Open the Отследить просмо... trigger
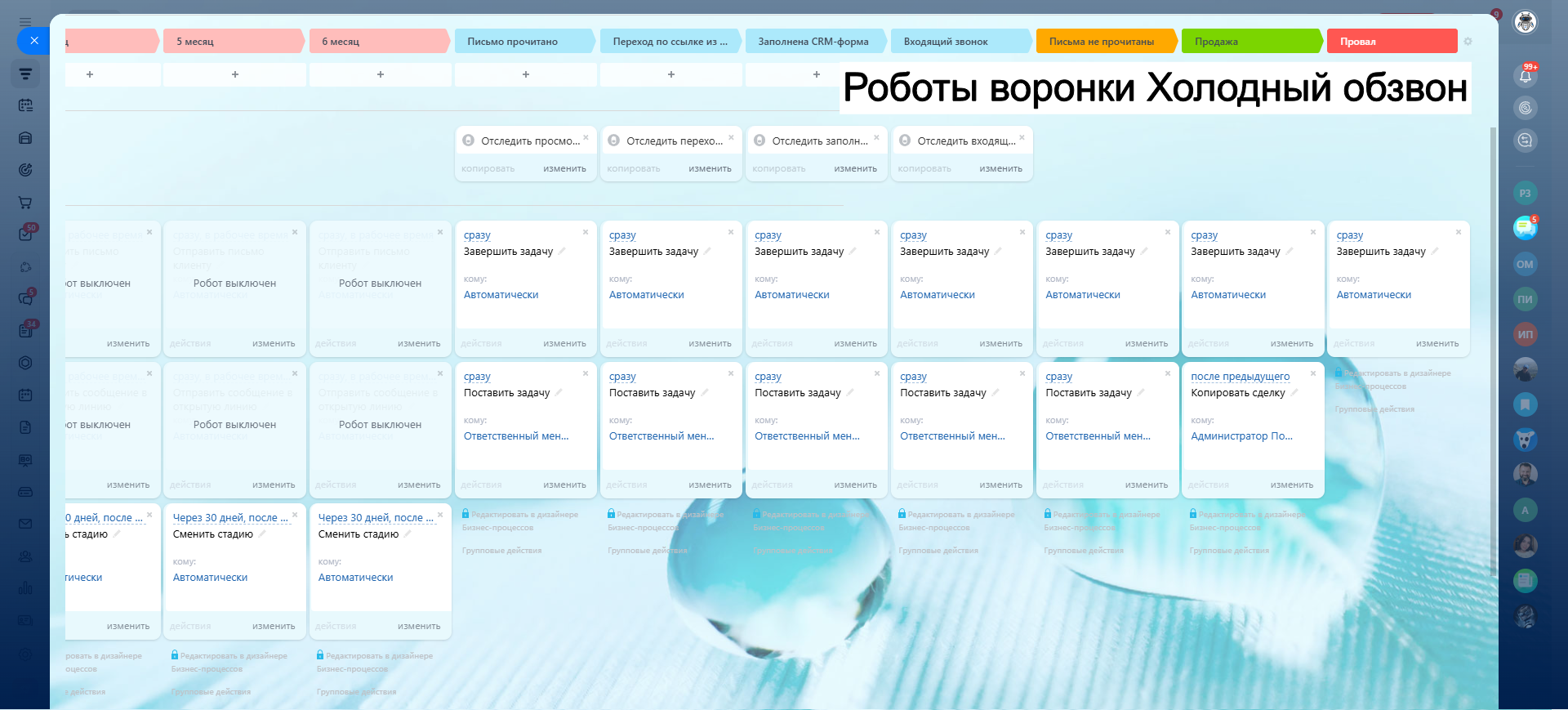Image resolution: width=1568 pixels, height=710 pixels. pyautogui.click(x=530, y=141)
